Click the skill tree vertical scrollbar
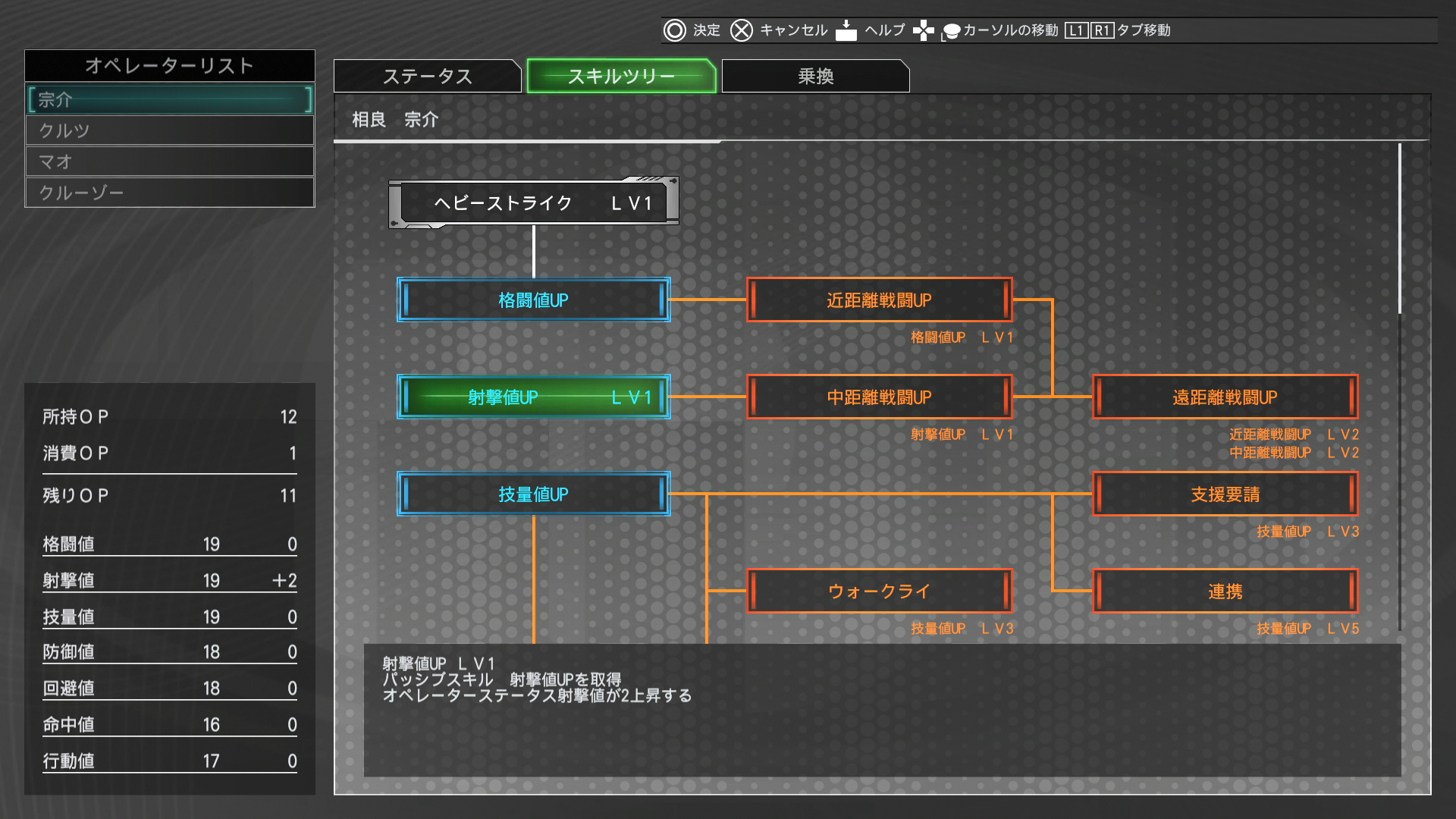 point(1400,227)
